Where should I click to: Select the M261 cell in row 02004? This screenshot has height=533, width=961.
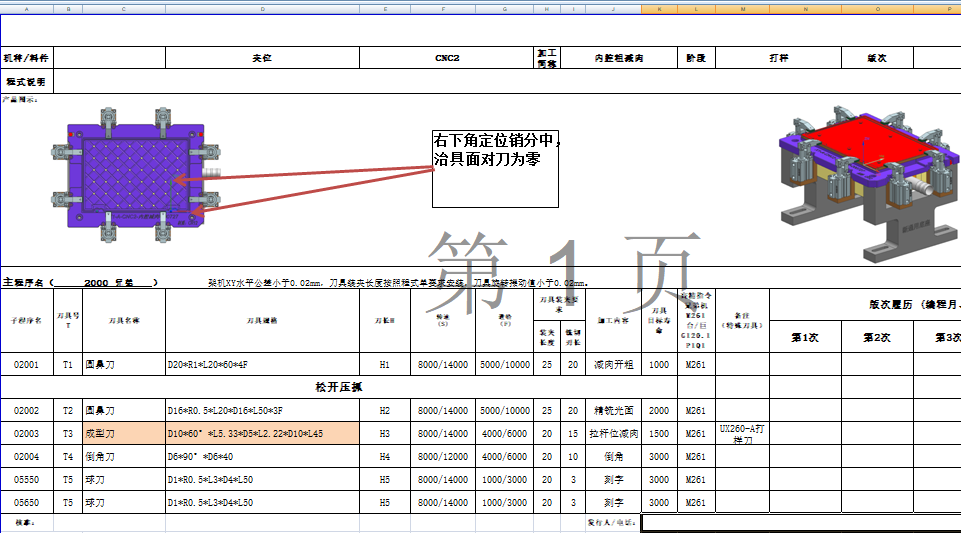(696, 456)
